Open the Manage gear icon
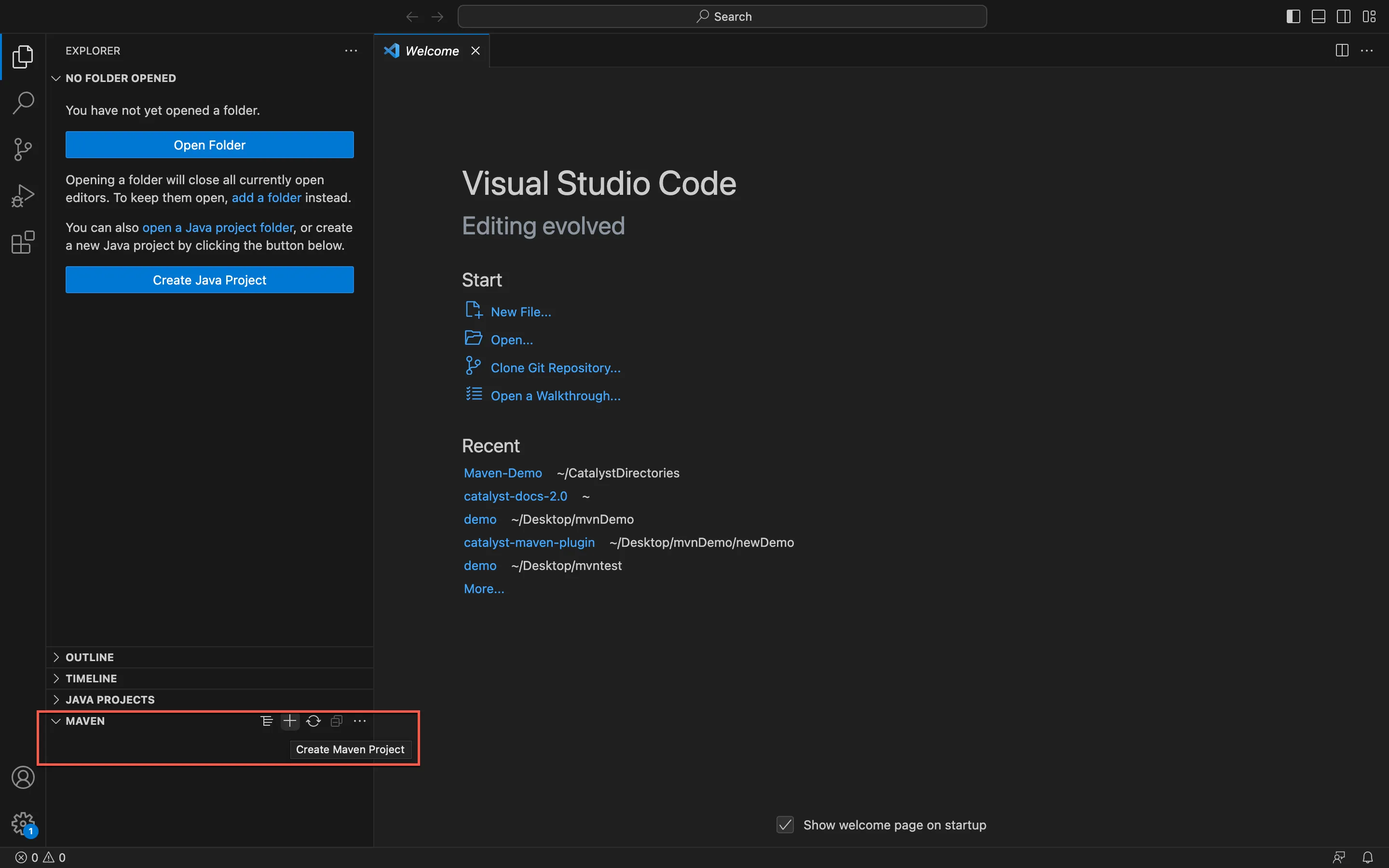 (x=23, y=824)
